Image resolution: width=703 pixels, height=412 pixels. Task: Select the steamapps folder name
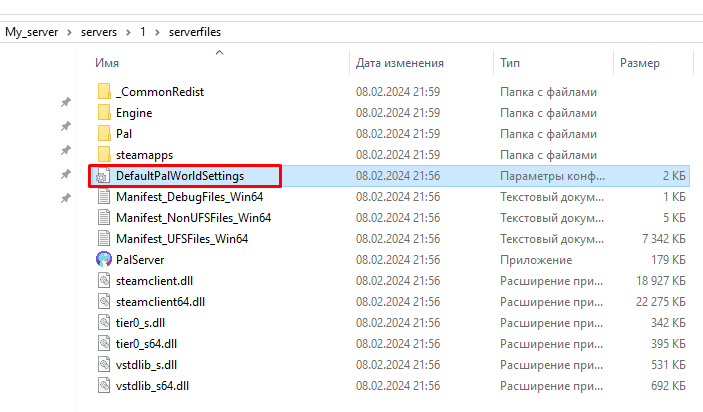(144, 155)
